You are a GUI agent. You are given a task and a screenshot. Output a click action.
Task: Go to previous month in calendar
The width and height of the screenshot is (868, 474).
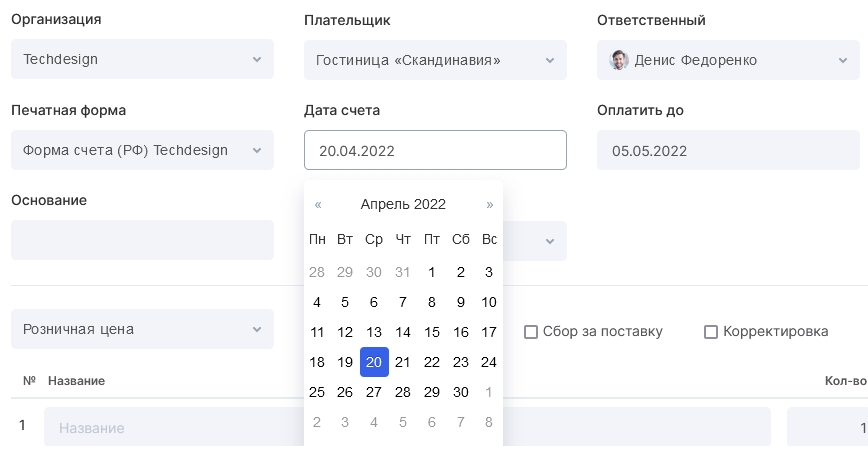318,205
